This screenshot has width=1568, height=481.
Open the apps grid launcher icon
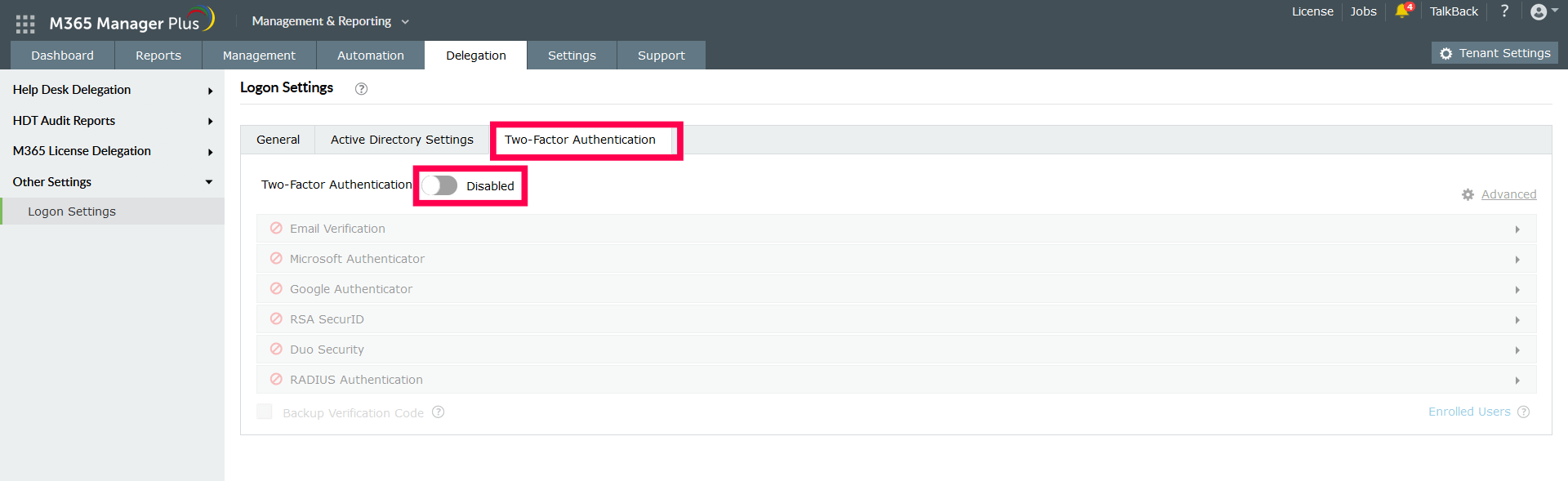[25, 24]
